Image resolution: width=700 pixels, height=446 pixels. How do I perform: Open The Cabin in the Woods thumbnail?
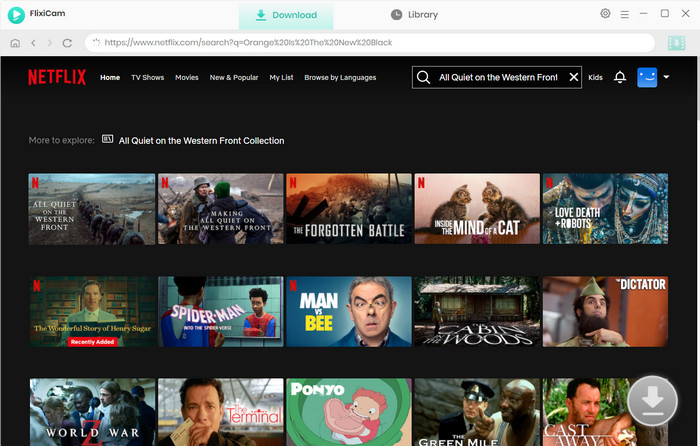[477, 312]
